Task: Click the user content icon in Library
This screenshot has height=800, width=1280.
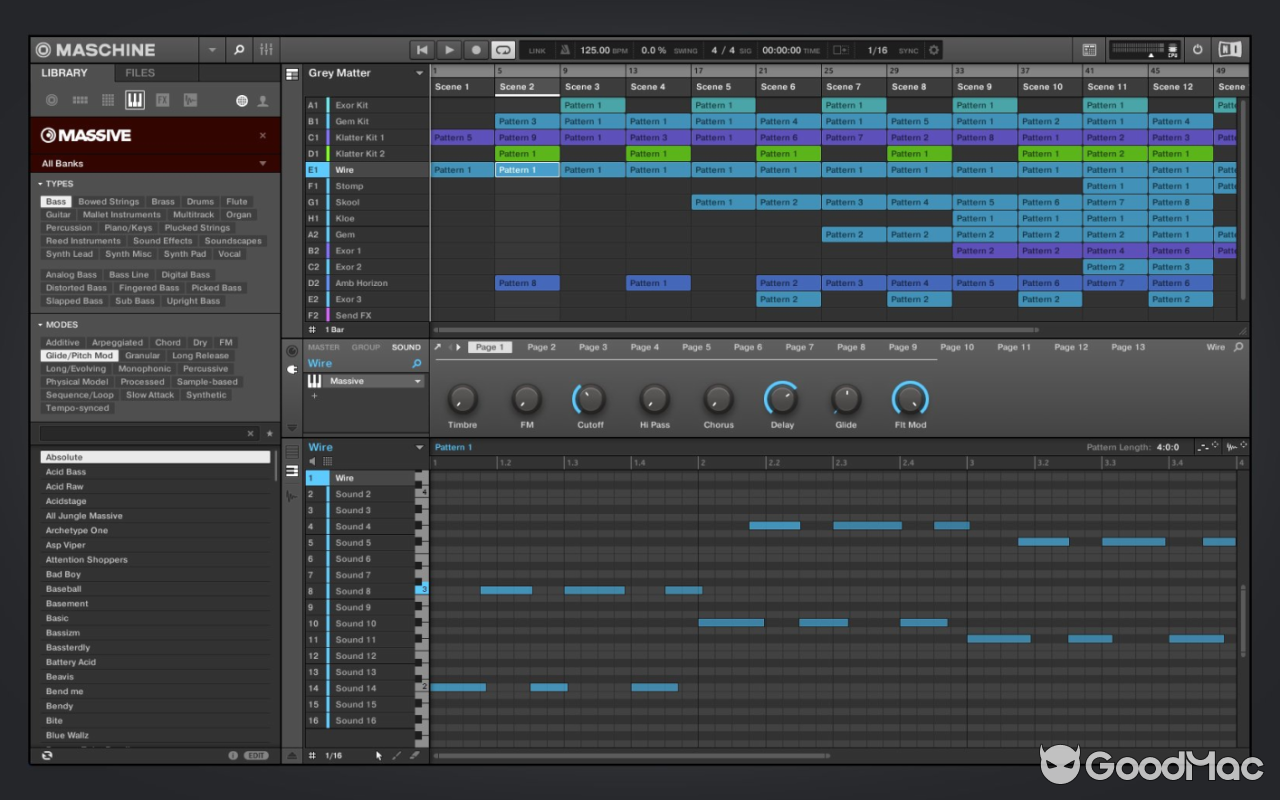Action: click(x=261, y=100)
